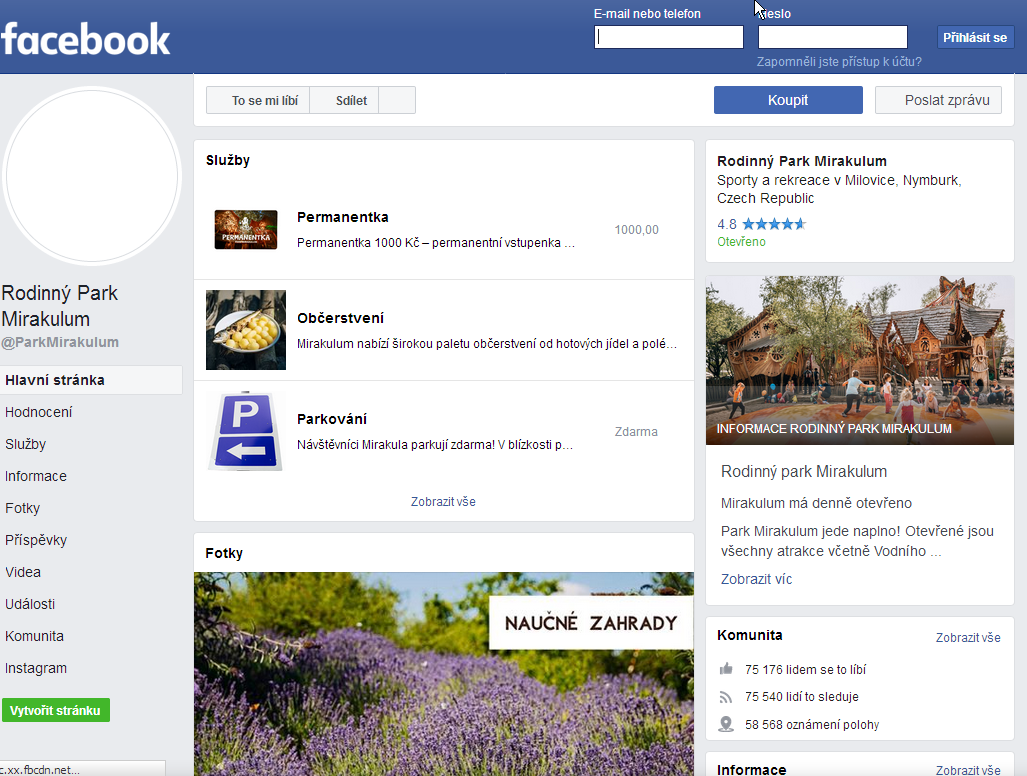Open the Občerstvení food photo
Viewport: 1027px width, 776px height.
[x=246, y=330]
